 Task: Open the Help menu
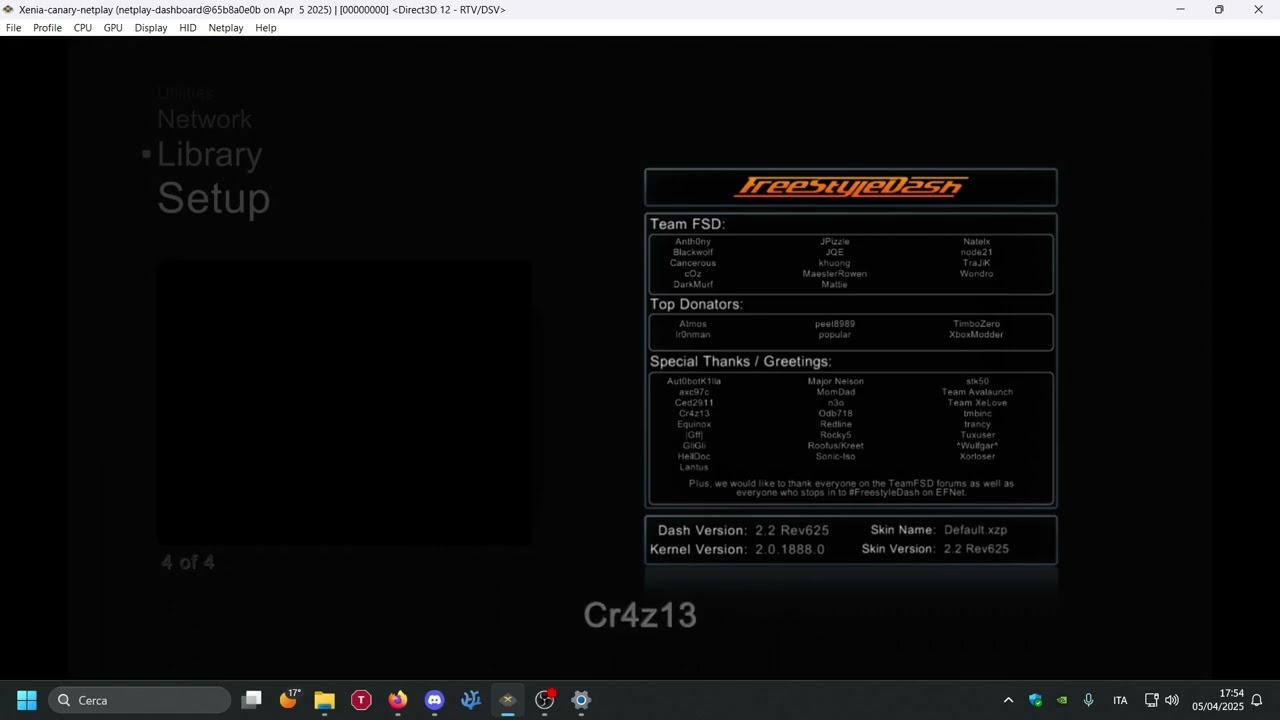266,28
